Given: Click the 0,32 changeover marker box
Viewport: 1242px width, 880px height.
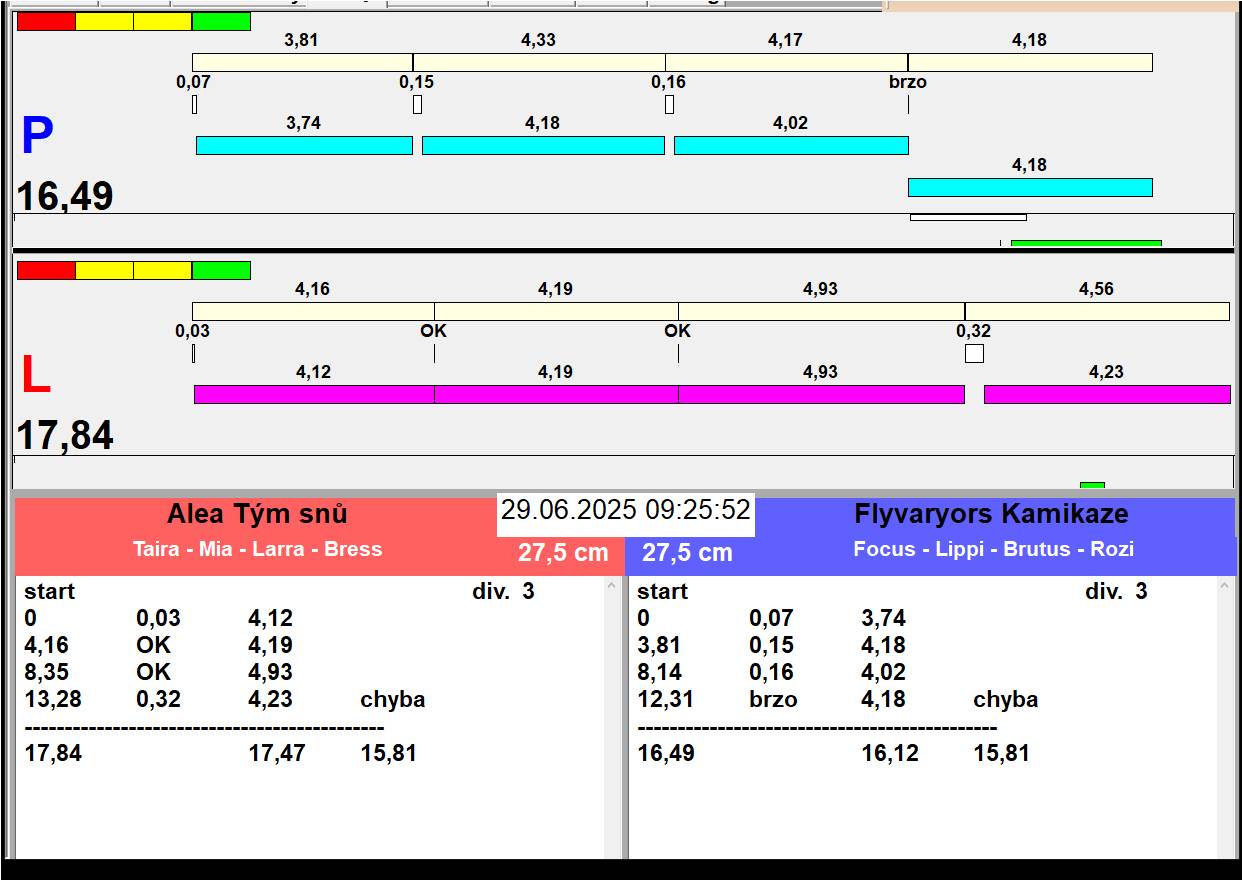Looking at the screenshot, I should coord(974,353).
